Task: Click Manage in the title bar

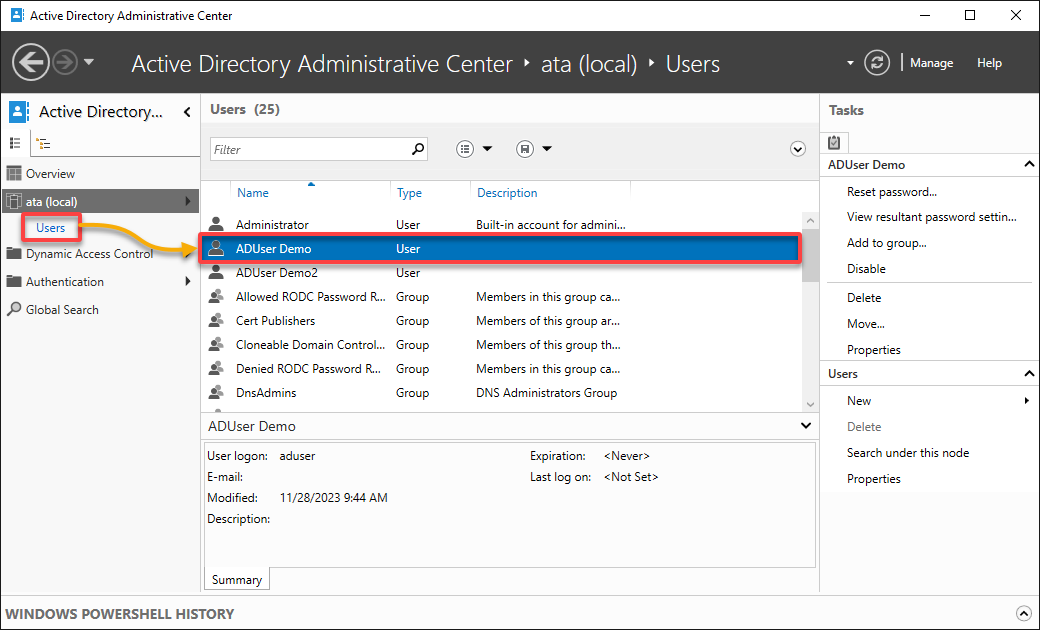Action: pyautogui.click(x=931, y=62)
